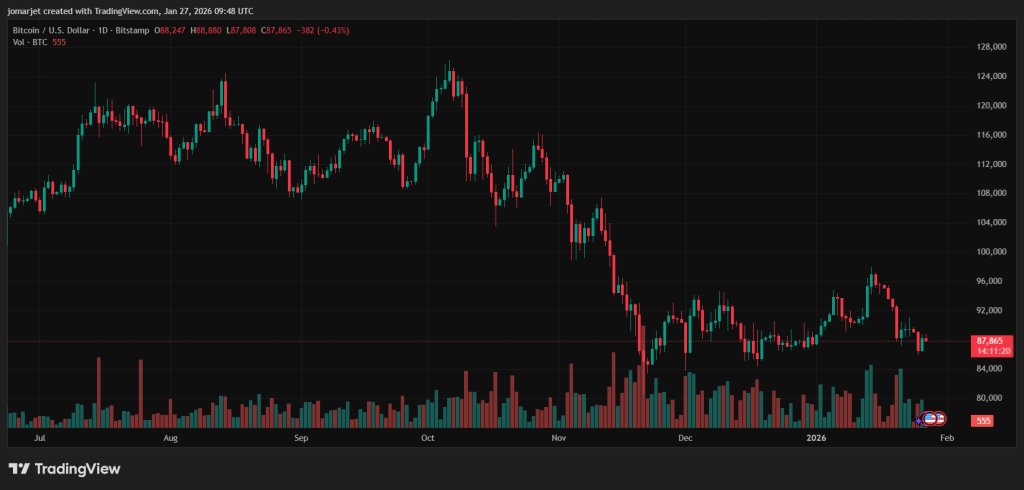Click the Dec label on the time axis
The width and height of the screenshot is (1024, 490).
coord(685,438)
